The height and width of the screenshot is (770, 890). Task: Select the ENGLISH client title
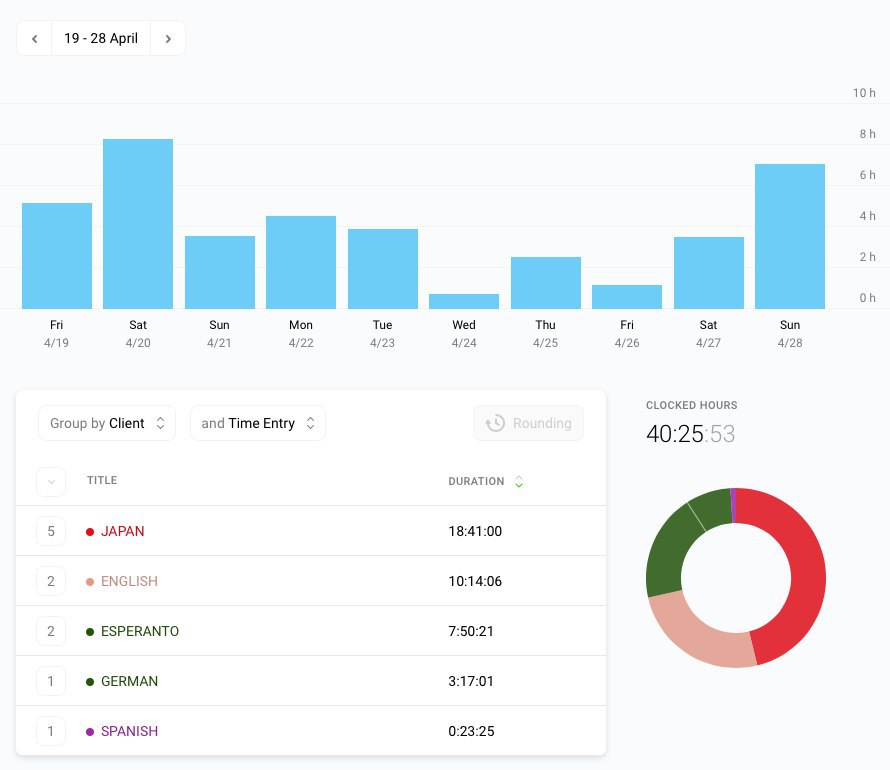129,581
